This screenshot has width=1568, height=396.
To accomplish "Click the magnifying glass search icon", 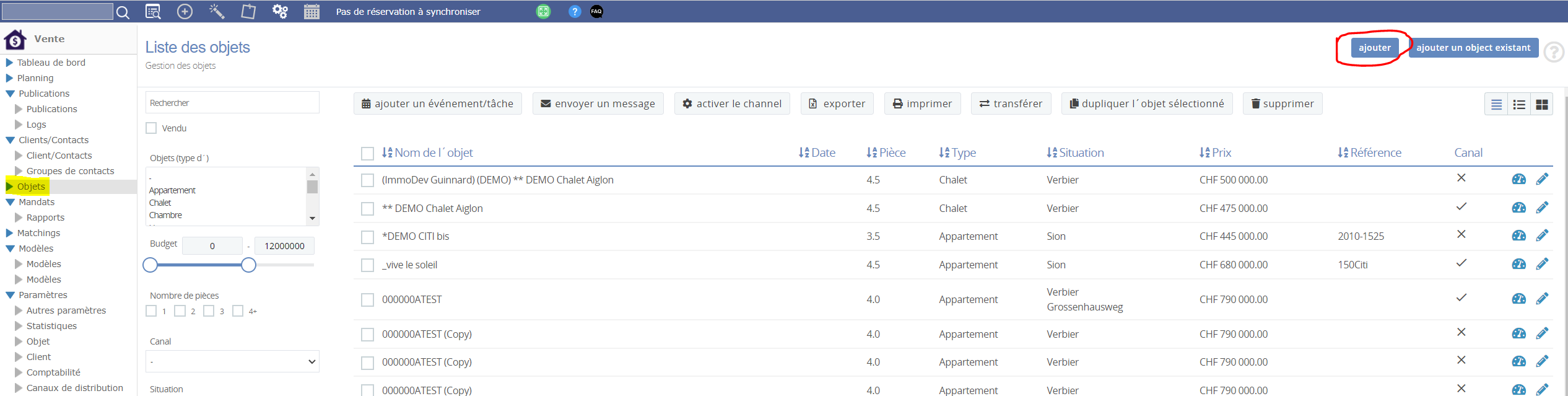I will (x=123, y=12).
